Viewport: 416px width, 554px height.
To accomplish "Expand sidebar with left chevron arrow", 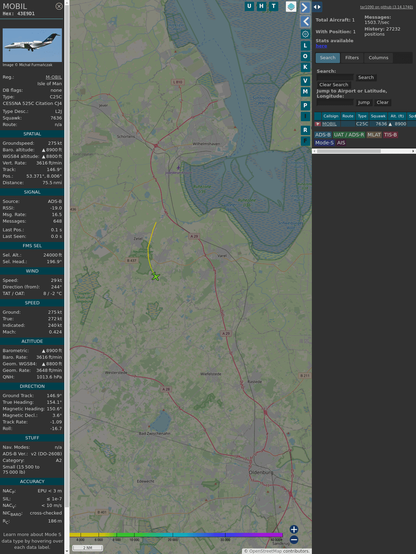I will pos(305,21).
